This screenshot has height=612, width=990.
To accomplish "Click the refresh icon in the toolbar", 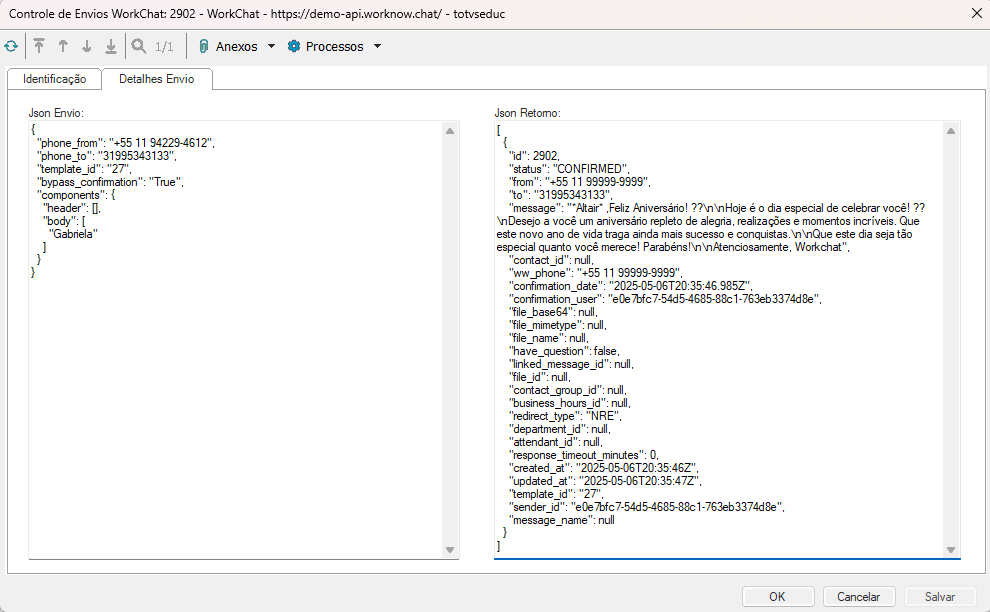I will tap(11, 47).
